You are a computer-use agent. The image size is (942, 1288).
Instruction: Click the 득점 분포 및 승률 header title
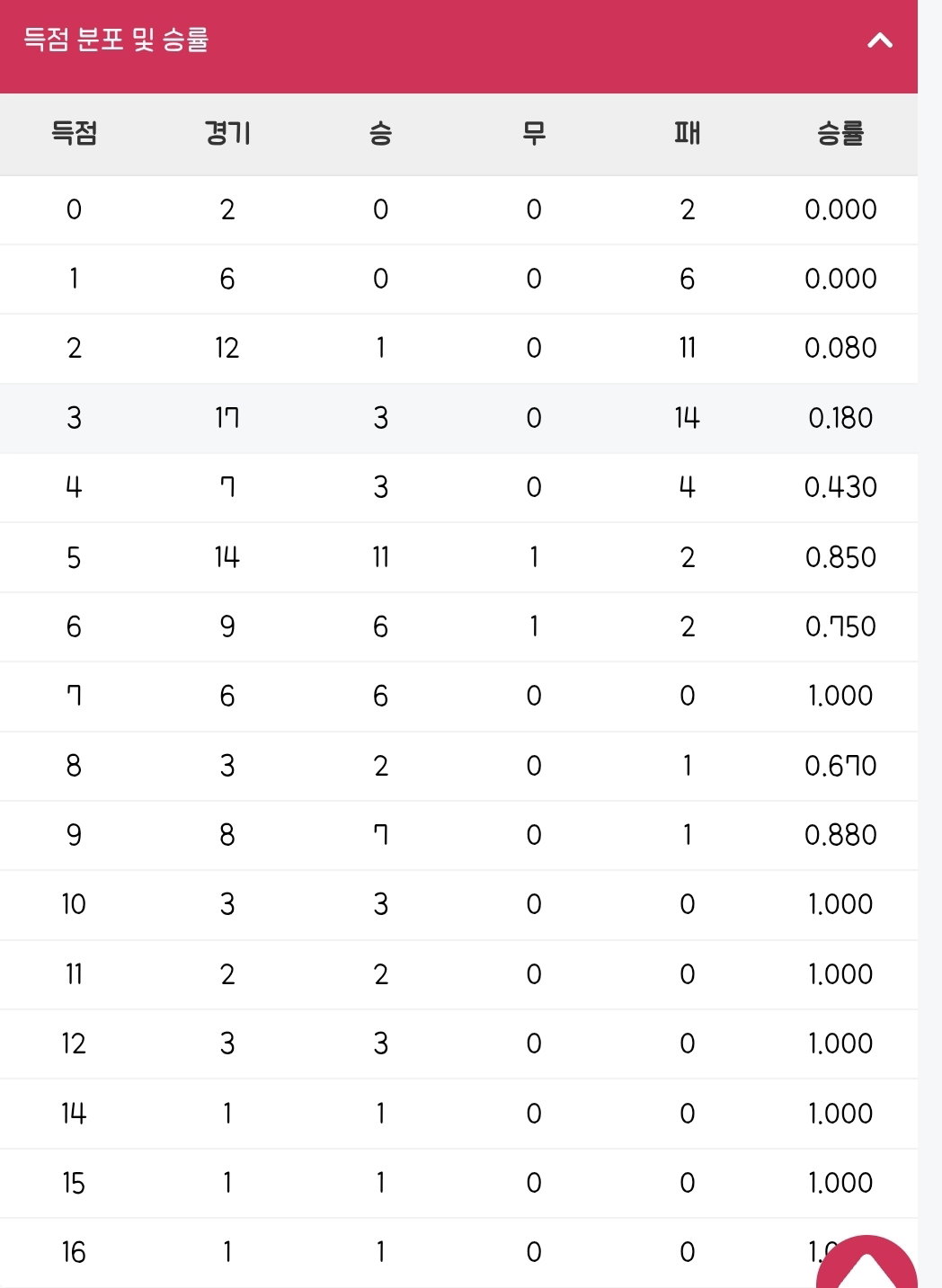(116, 40)
